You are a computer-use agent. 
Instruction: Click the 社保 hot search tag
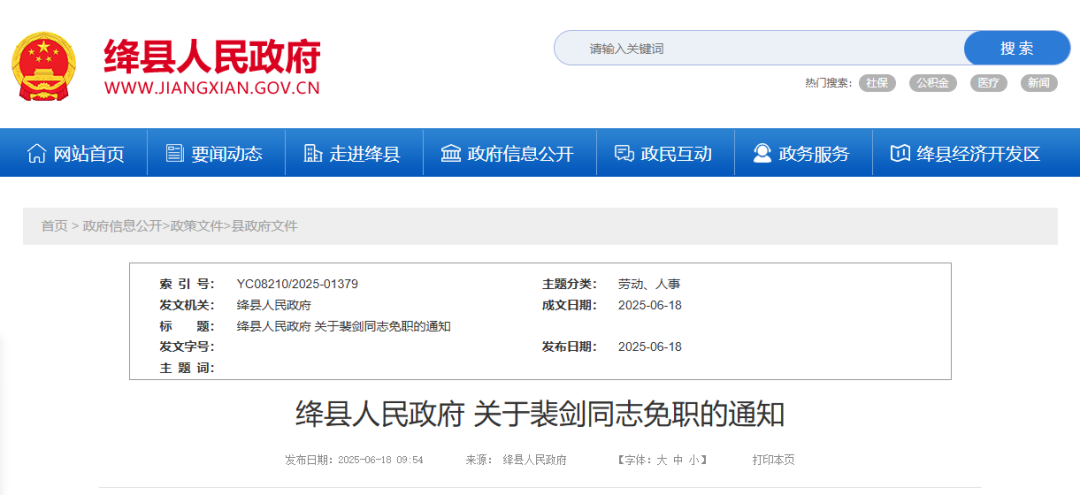click(877, 83)
